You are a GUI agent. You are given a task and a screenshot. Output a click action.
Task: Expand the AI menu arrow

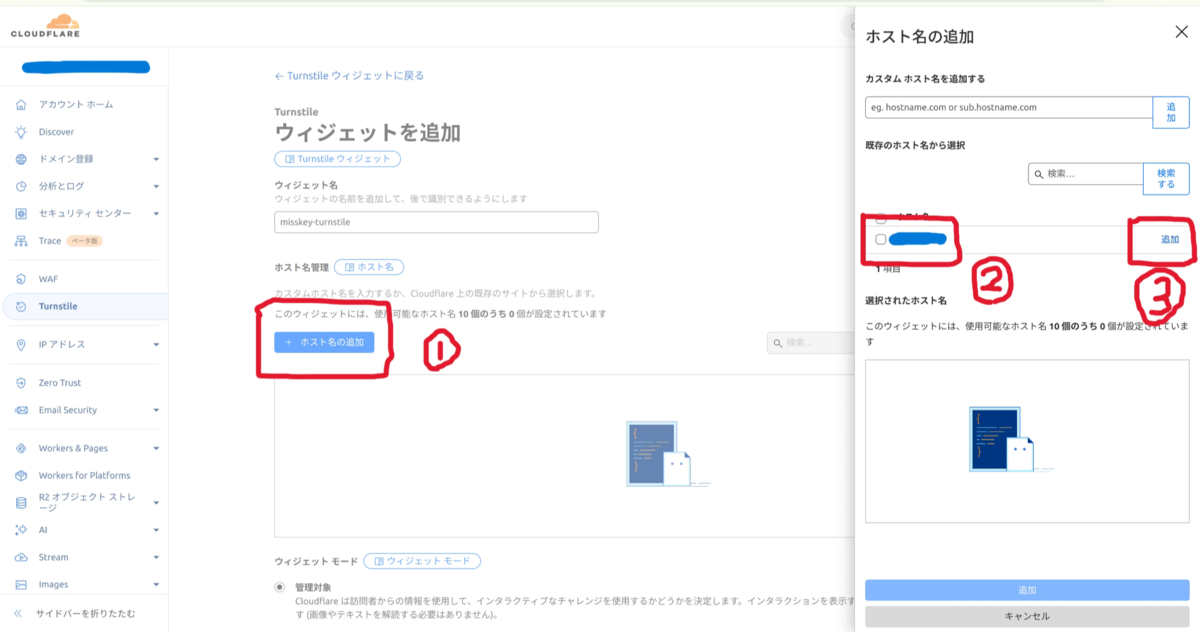(156, 530)
